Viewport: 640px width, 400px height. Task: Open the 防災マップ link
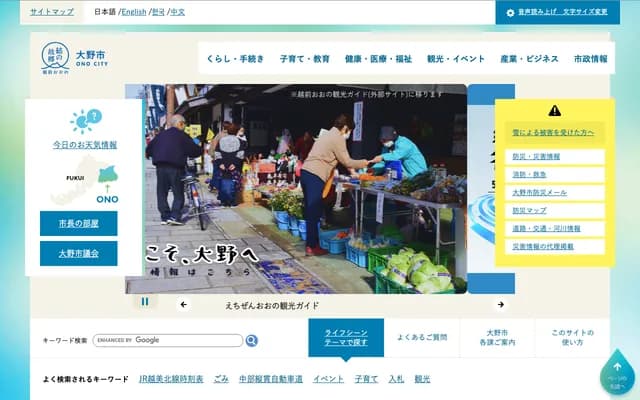tap(531, 212)
